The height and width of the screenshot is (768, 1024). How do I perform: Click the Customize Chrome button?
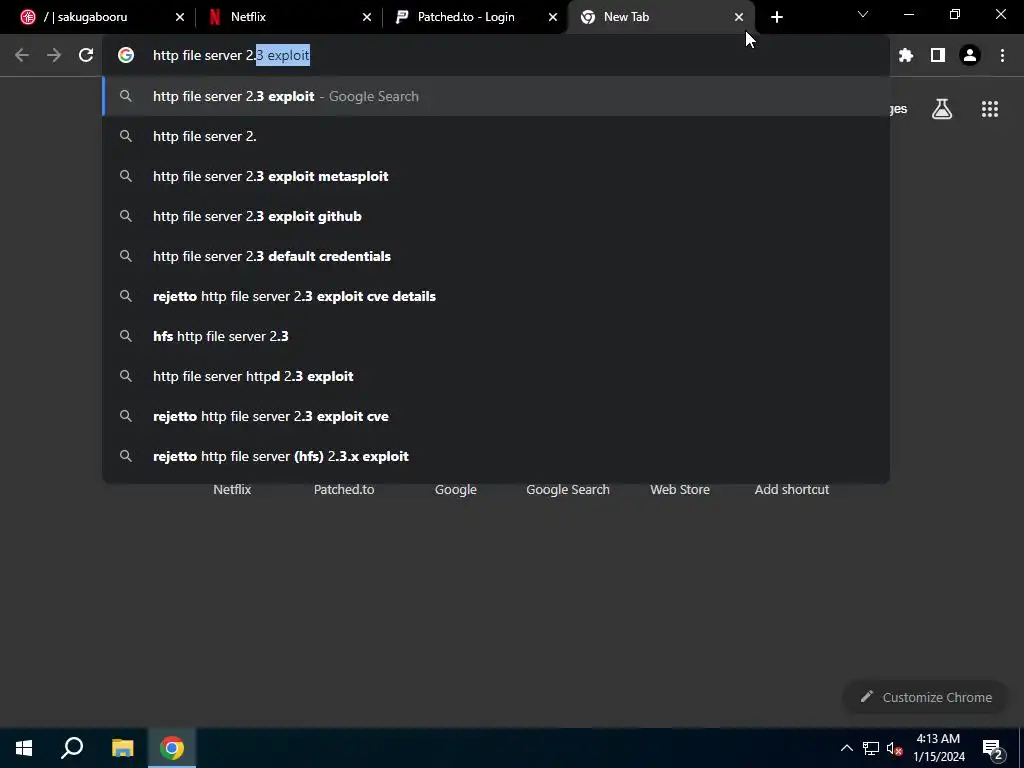(x=925, y=697)
